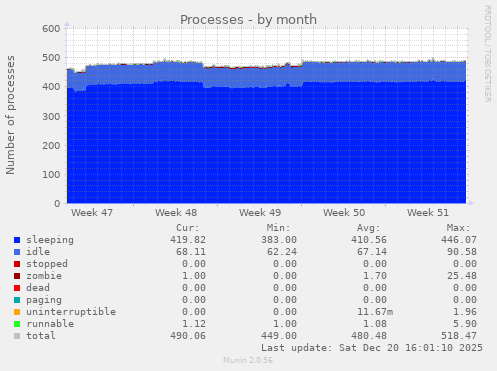Image resolution: width=497 pixels, height=371 pixels.
Task: Click the 'Week 49' axis label
Action: click(x=260, y=213)
